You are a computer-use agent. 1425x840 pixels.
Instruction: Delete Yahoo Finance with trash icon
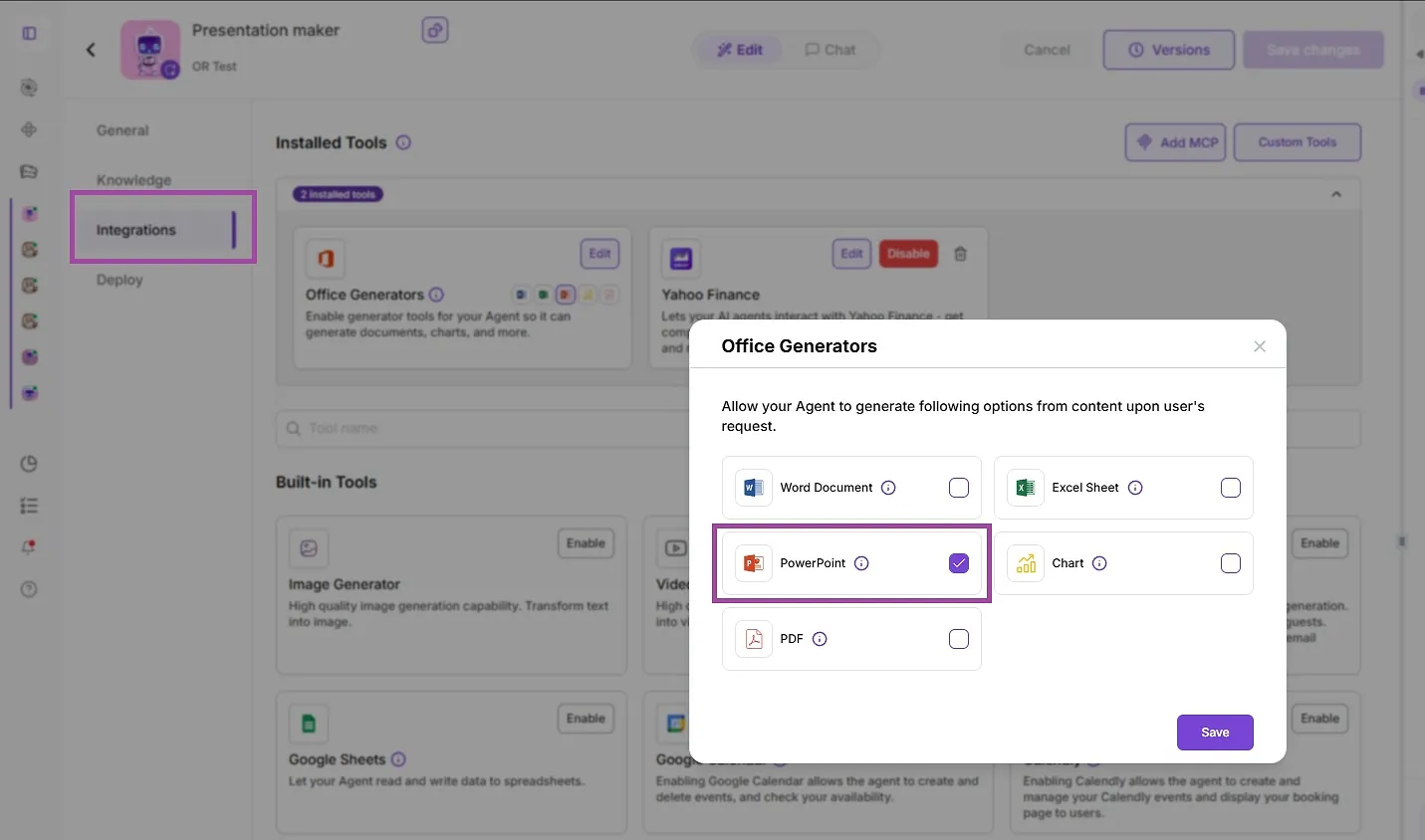coord(961,254)
